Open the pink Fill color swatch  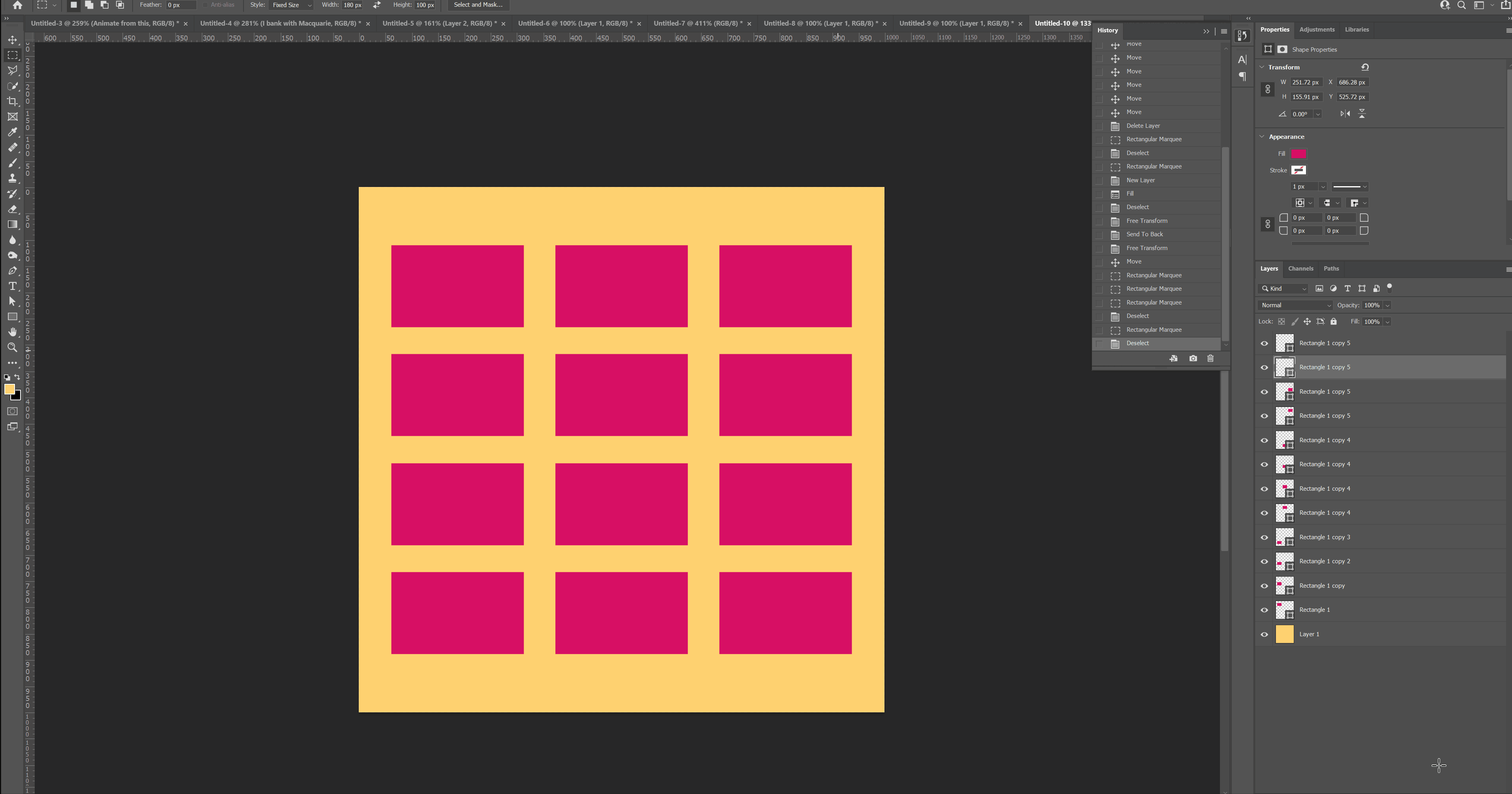point(1298,154)
